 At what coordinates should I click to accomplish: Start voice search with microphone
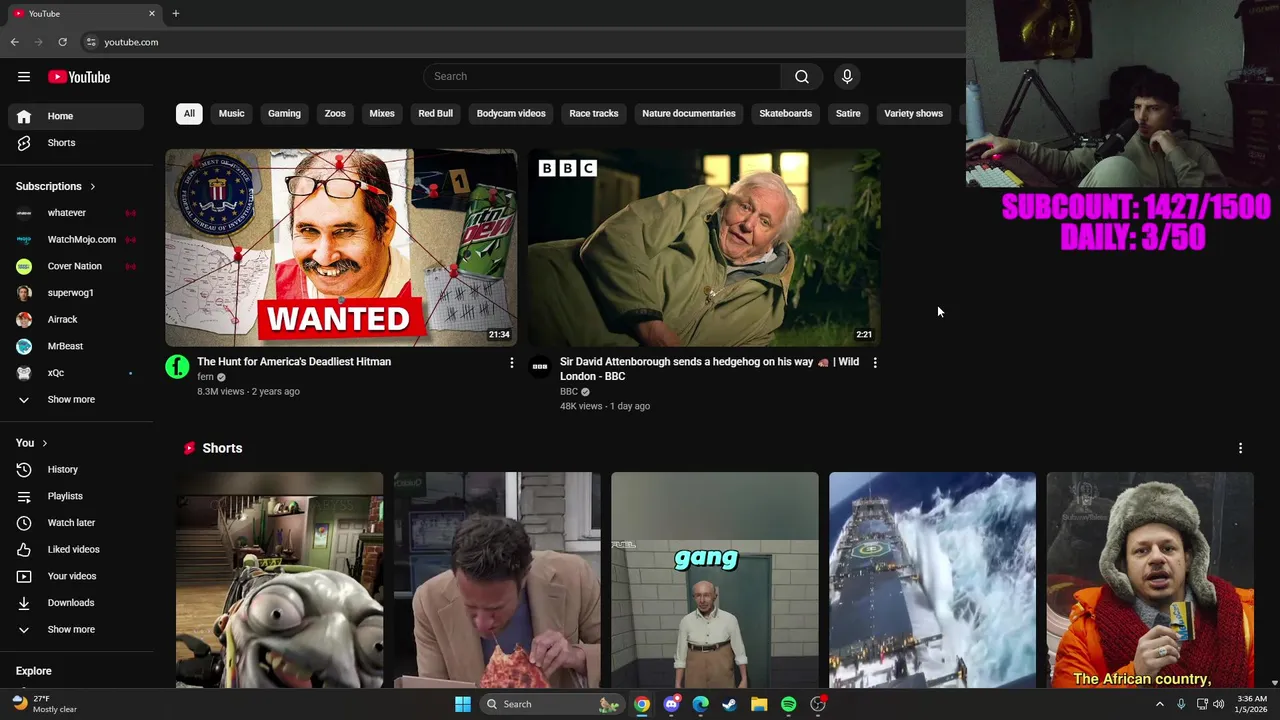pos(847,77)
